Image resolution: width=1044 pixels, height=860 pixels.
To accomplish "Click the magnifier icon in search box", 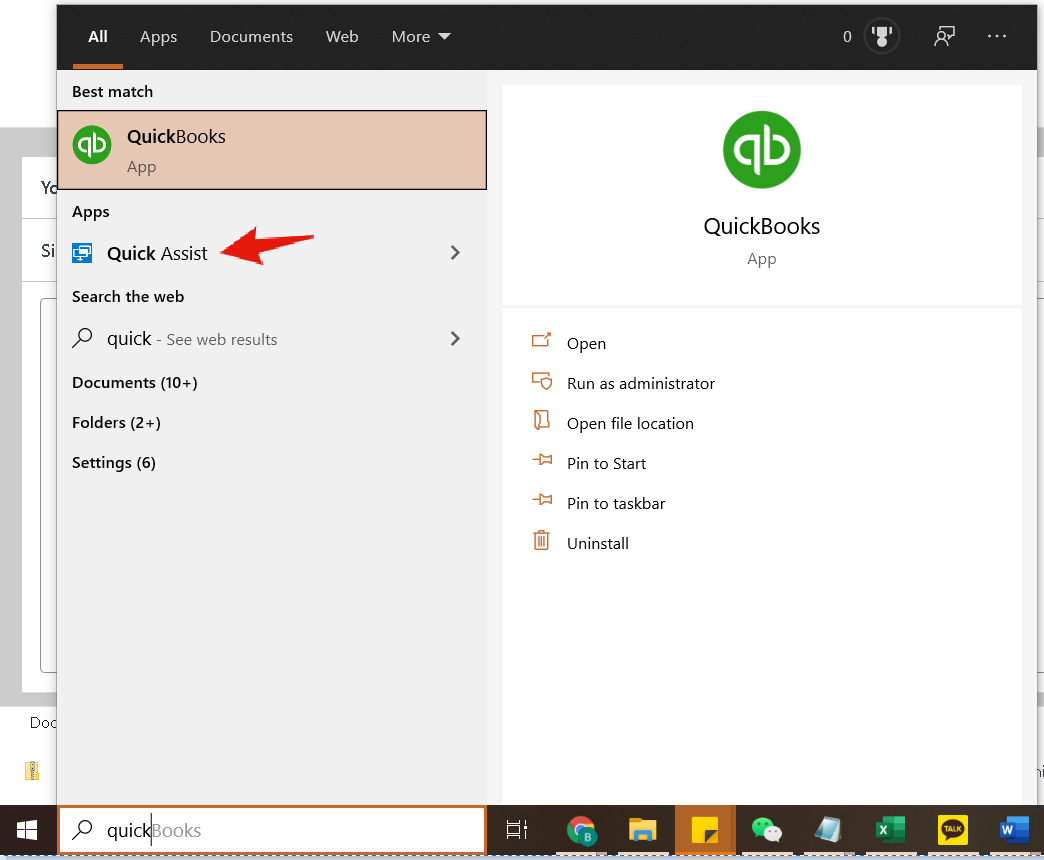I will tap(83, 829).
